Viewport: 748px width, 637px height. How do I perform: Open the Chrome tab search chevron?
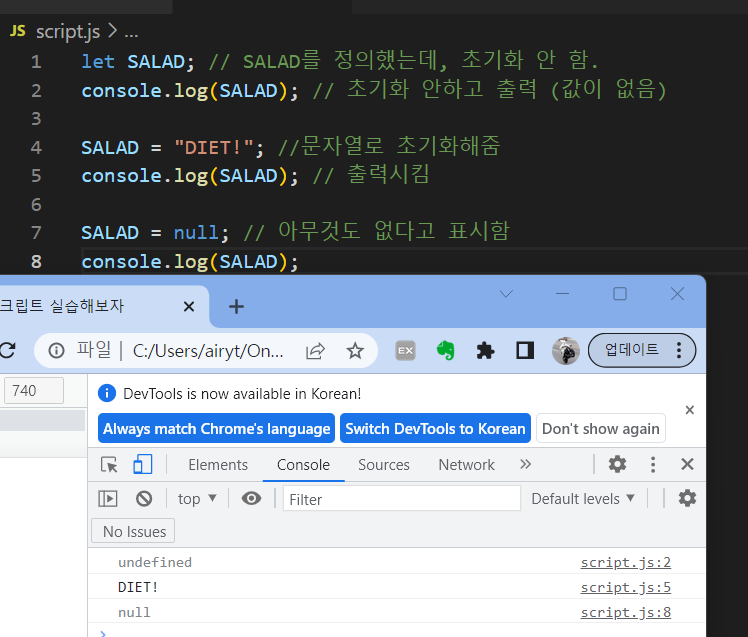pyautogui.click(x=506, y=293)
